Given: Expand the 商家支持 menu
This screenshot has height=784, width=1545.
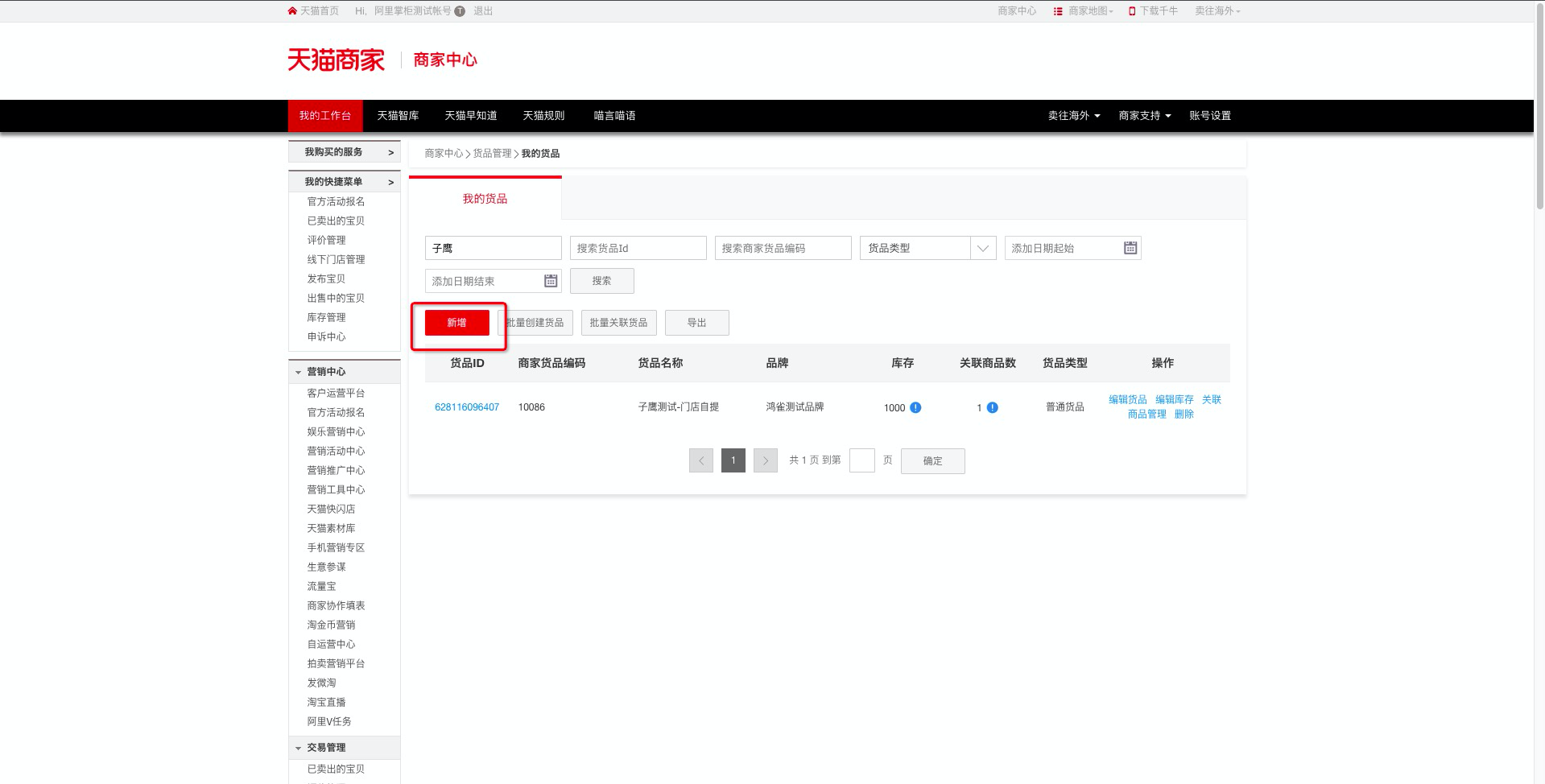Looking at the screenshot, I should [1145, 116].
